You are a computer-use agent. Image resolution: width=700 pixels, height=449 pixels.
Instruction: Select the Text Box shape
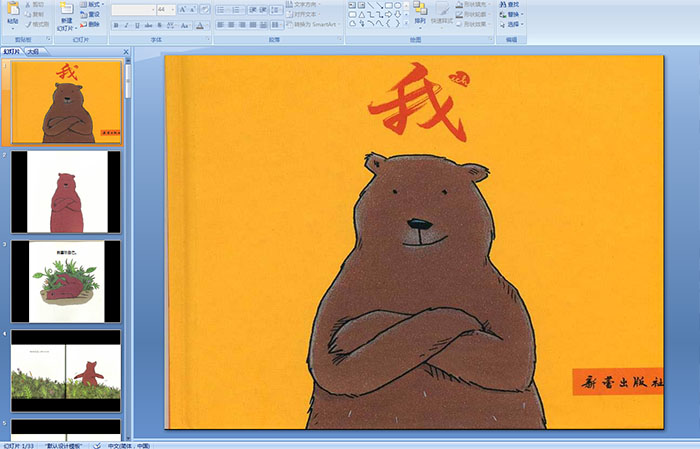(x=352, y=5)
